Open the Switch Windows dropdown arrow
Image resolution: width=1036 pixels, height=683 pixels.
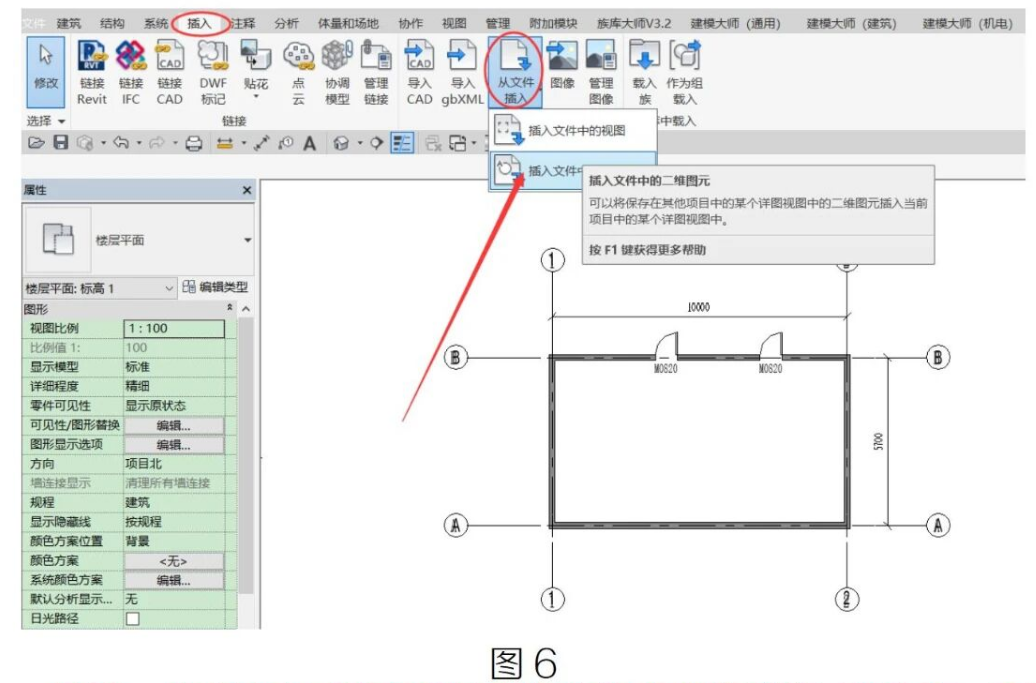[474, 143]
